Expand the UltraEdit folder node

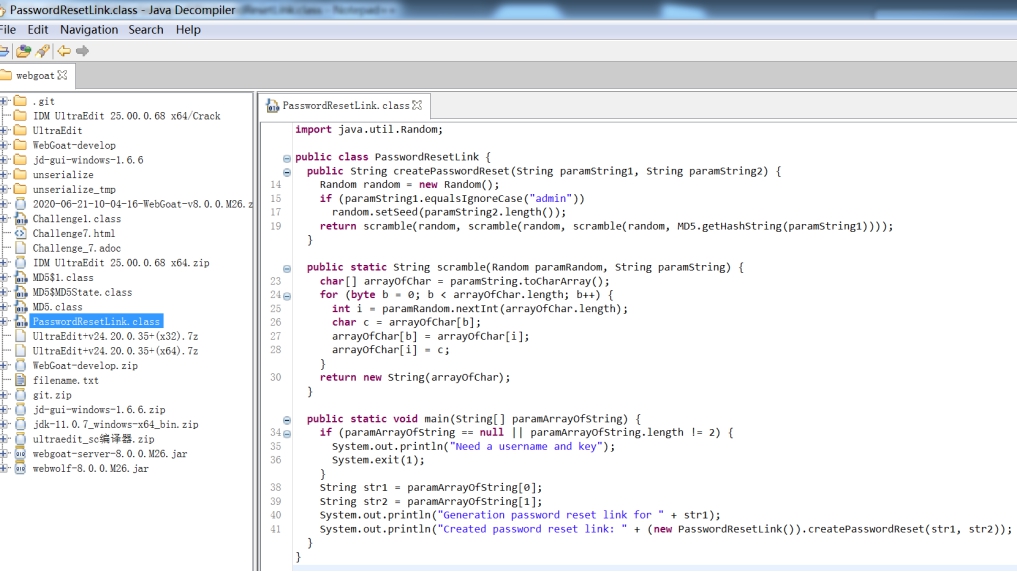[5, 130]
